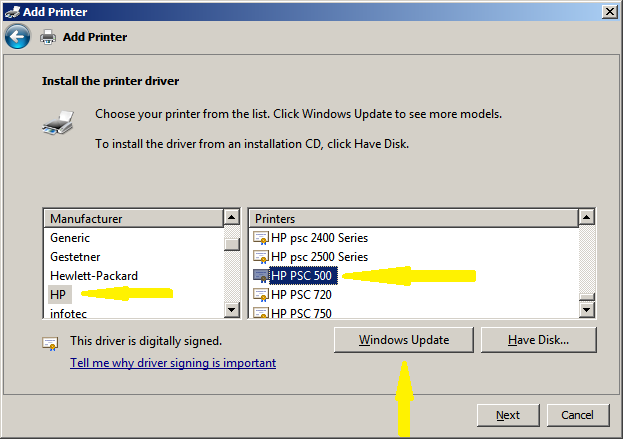Choose HP PSC 750 printer
The height and width of the screenshot is (439, 623).
[x=301, y=313]
